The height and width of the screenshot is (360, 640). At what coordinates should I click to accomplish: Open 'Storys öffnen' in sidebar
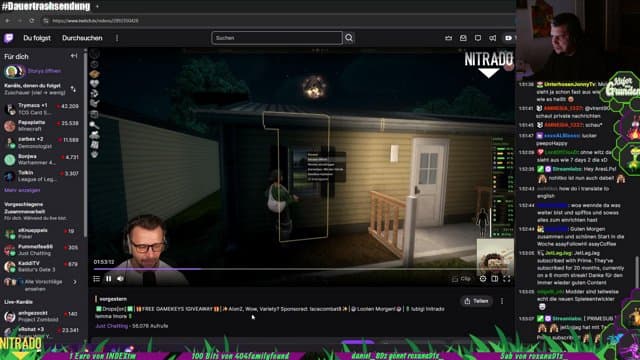(x=44, y=71)
